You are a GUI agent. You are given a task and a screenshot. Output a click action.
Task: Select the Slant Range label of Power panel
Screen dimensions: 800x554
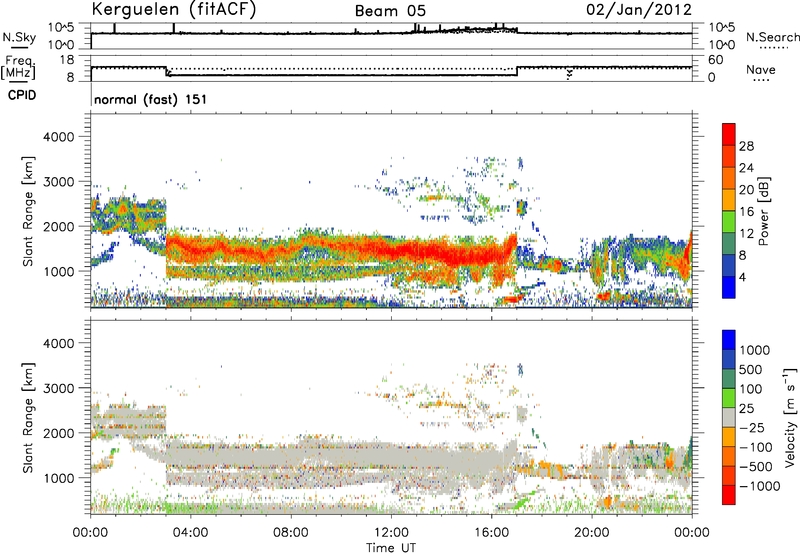(x=28, y=211)
